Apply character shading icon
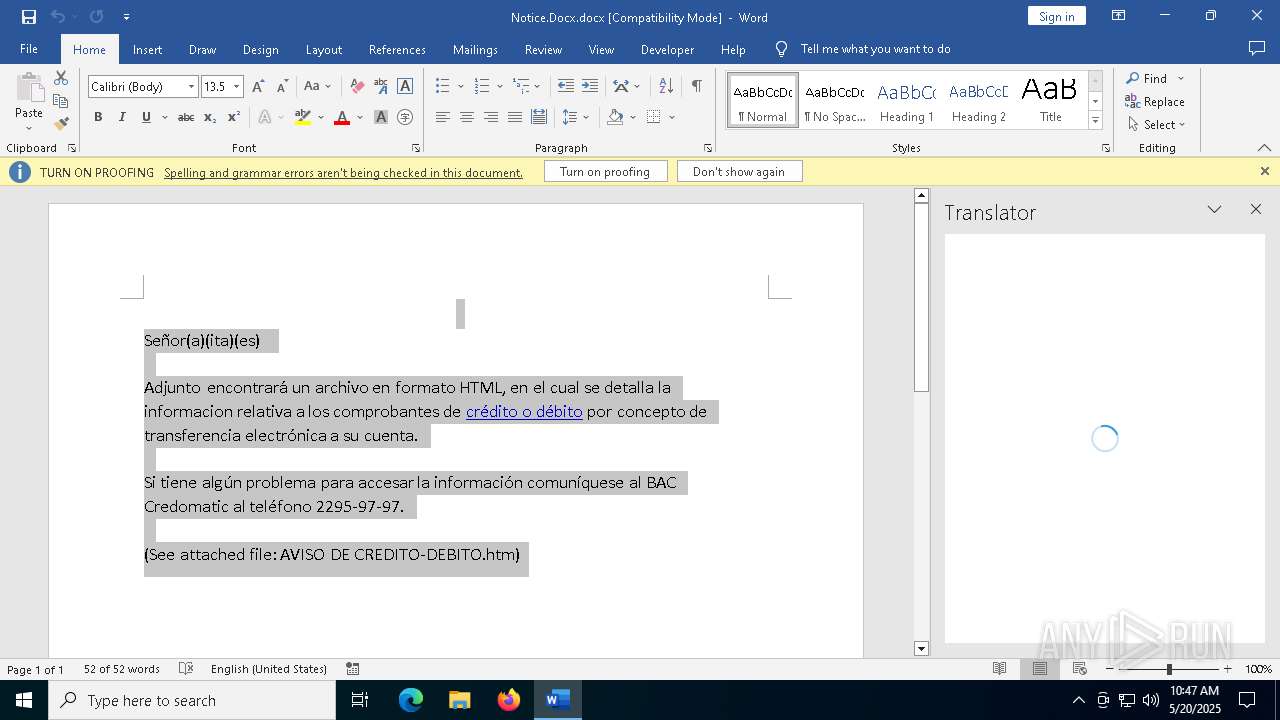Screen dimensions: 1280x720 [381, 117]
